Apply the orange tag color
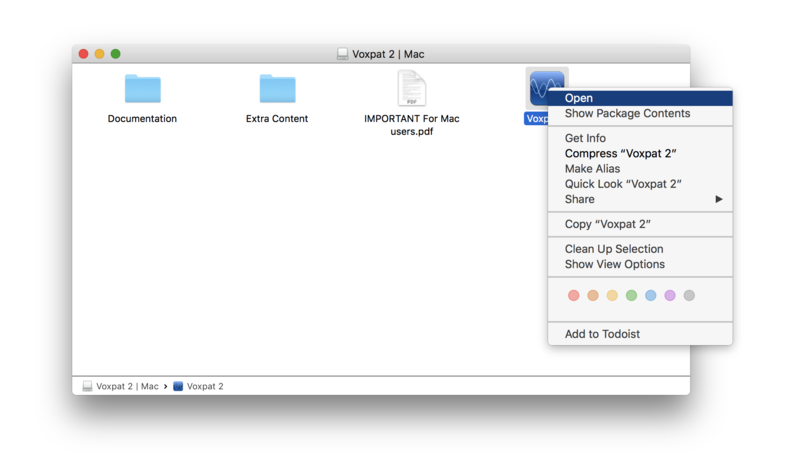 pos(593,295)
